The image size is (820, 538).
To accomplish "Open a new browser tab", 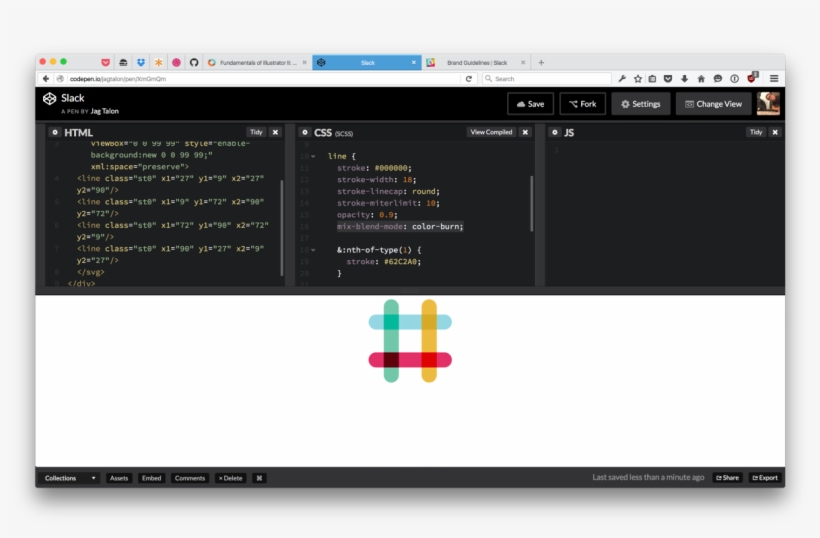I will coord(541,62).
